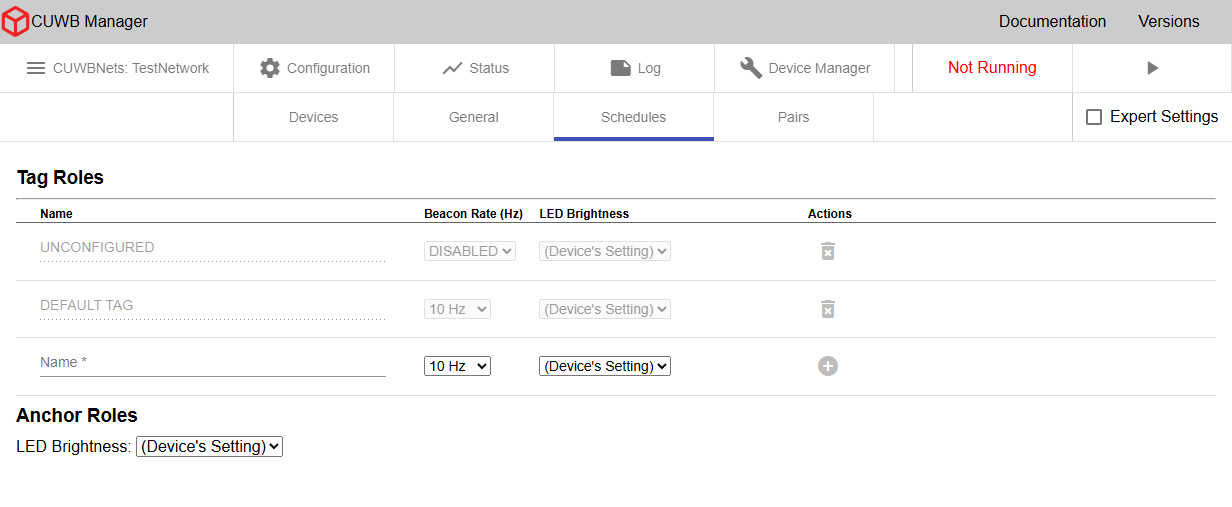The height and width of the screenshot is (507, 1232).
Task: Enable the Expert Settings checkbox
Action: [x=1094, y=117]
